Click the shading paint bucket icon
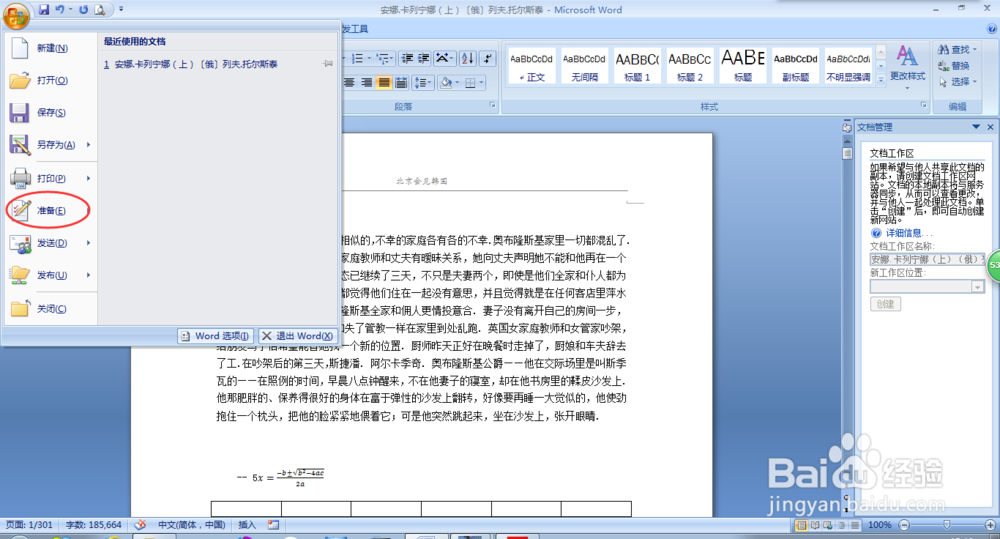This screenshot has width=1000, height=539. pyautogui.click(x=446, y=82)
